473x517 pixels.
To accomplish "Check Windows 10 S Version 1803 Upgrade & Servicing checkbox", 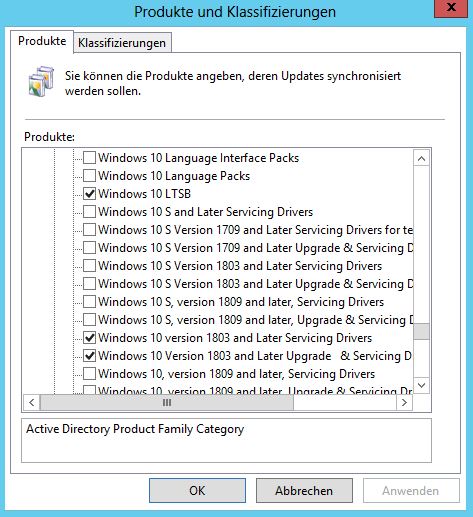I will coord(89,283).
